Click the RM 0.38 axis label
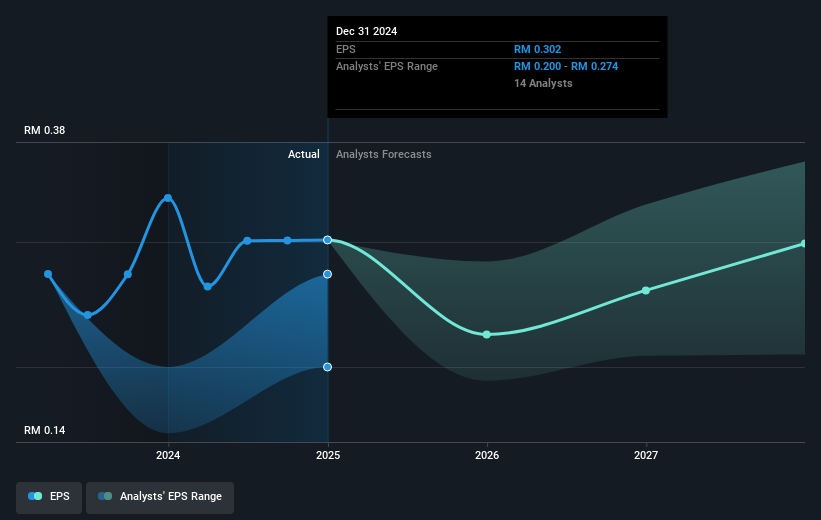Viewport: 821px width, 520px height. tap(45, 130)
